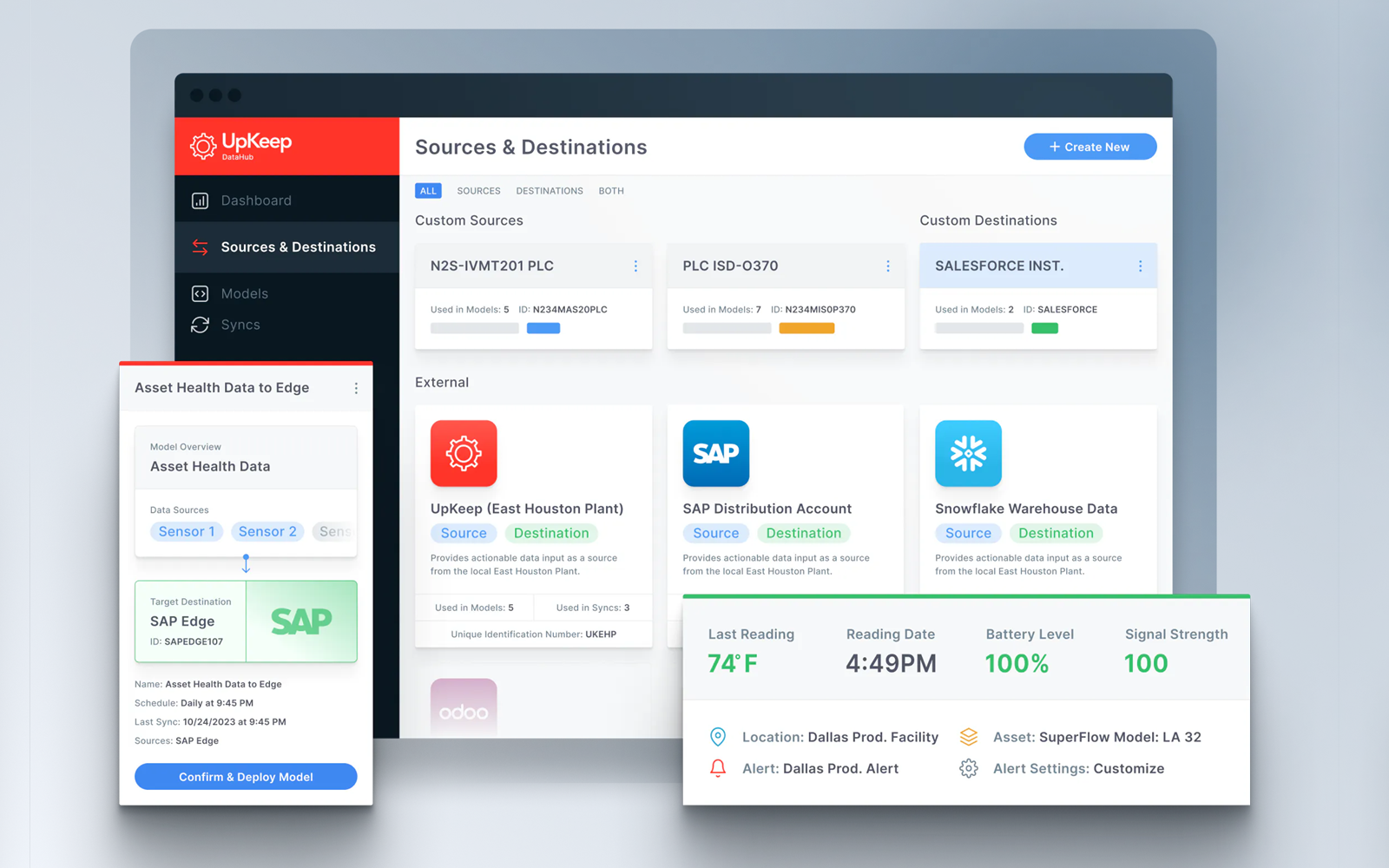
Task: Click the Dallas Prod. Alert text
Action: point(840,769)
